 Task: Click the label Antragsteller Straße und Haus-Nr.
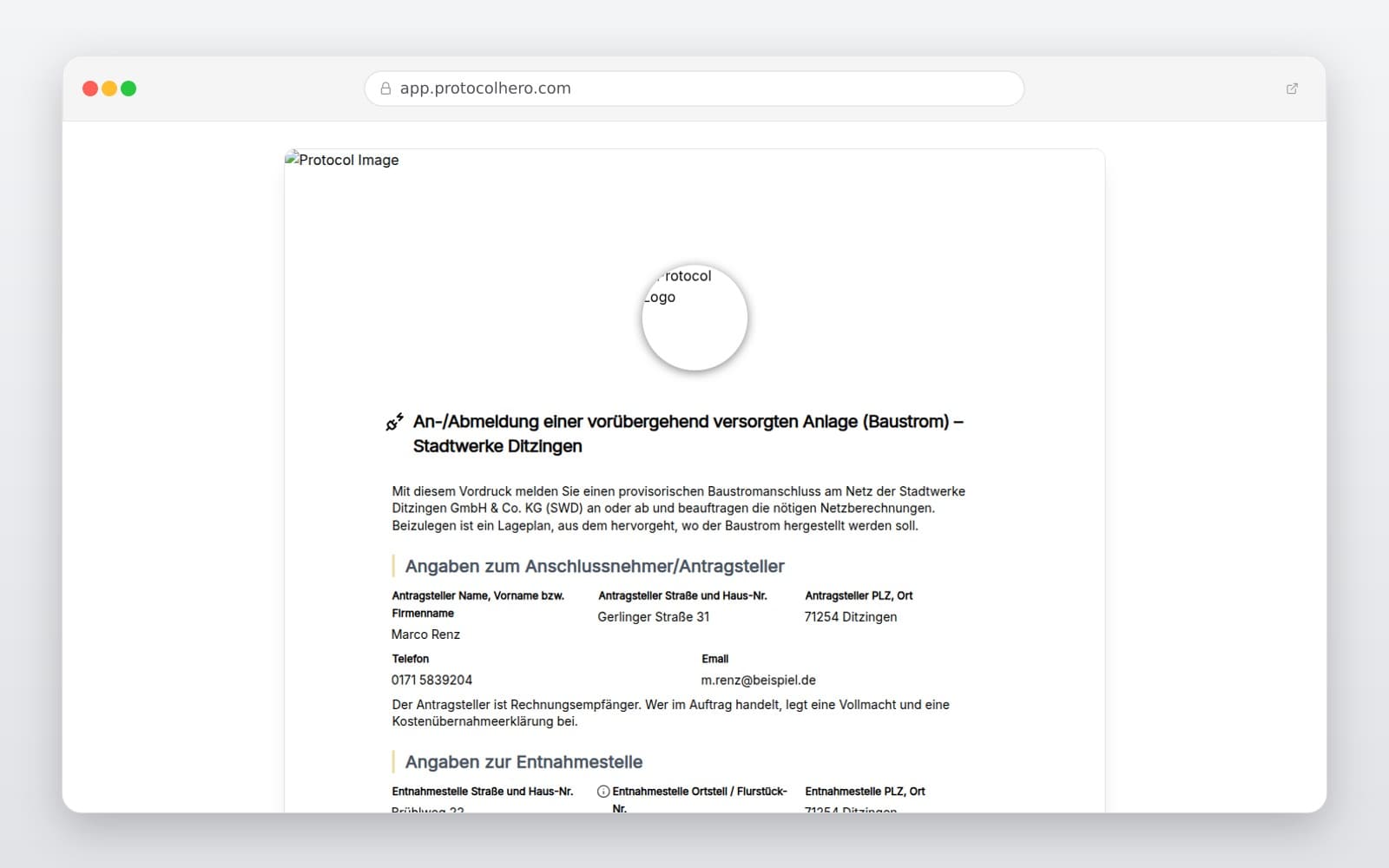(x=682, y=595)
